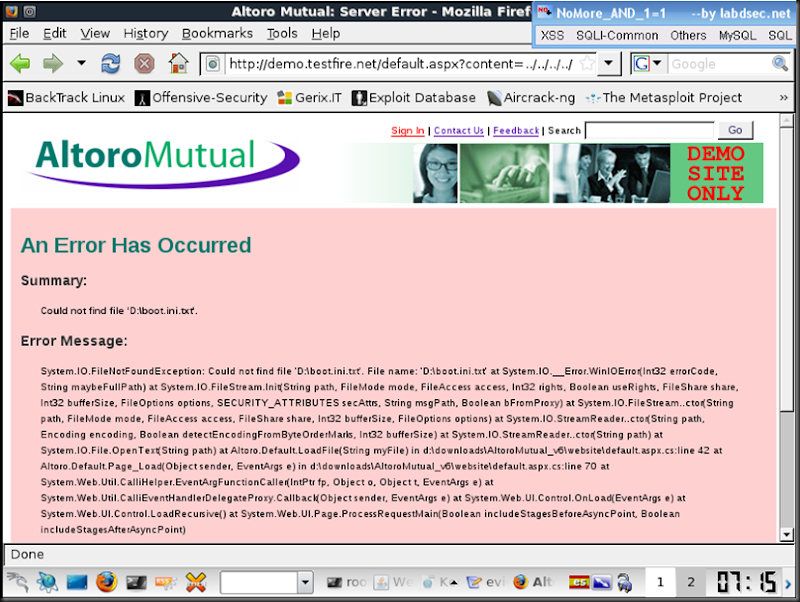Click the taskbar command input box
The width and height of the screenshot is (800, 602).
[259, 582]
